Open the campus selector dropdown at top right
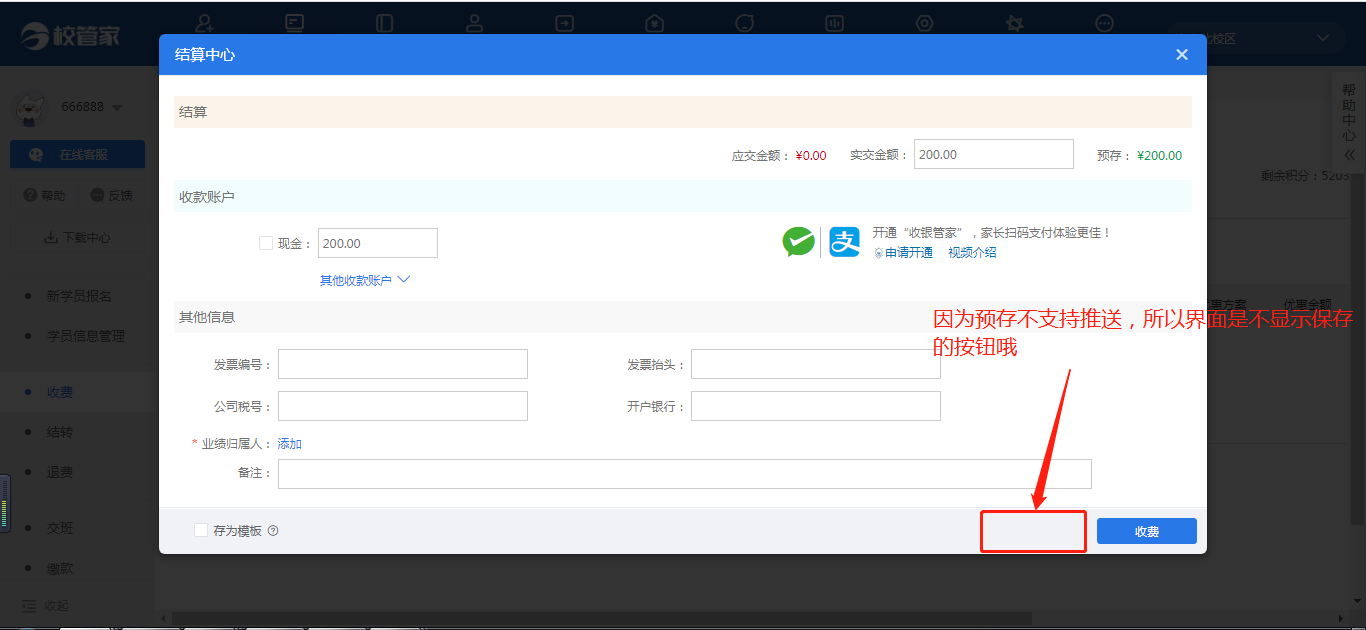This screenshot has height=630, width=1366. pyautogui.click(x=1258, y=38)
